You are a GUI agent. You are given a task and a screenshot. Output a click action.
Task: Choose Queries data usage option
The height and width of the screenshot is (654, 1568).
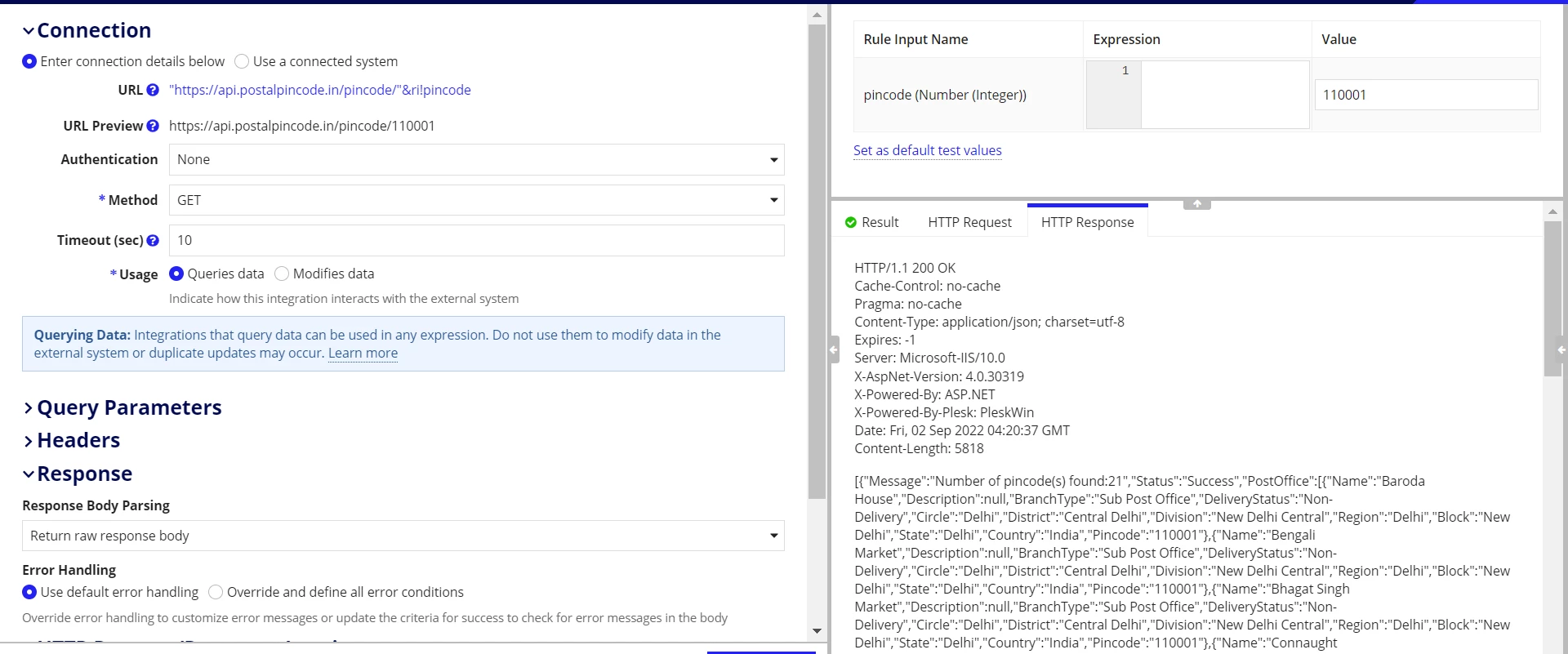pos(176,274)
